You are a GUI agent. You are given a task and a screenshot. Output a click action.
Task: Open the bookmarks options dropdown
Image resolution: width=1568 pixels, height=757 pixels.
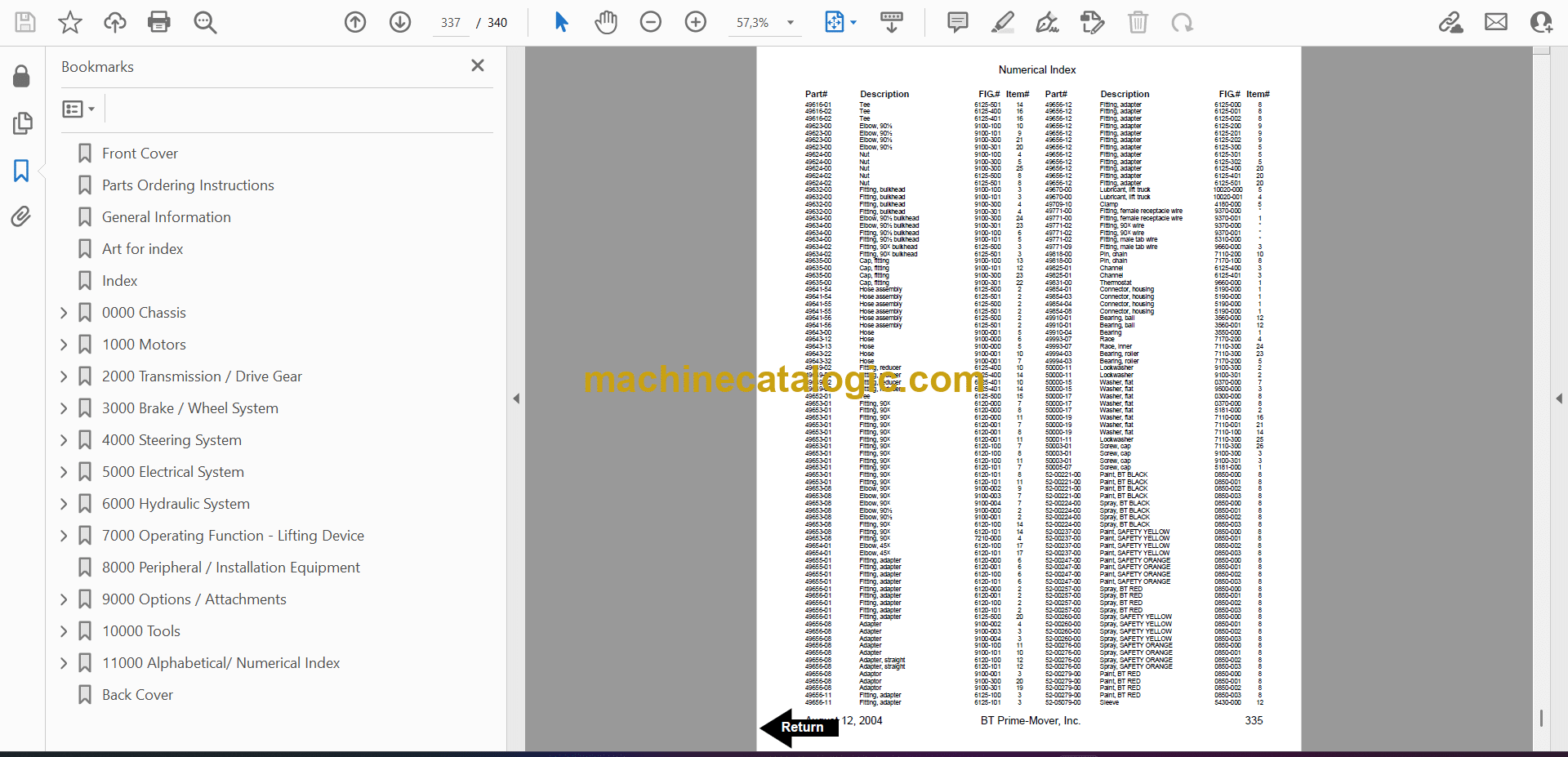click(78, 109)
